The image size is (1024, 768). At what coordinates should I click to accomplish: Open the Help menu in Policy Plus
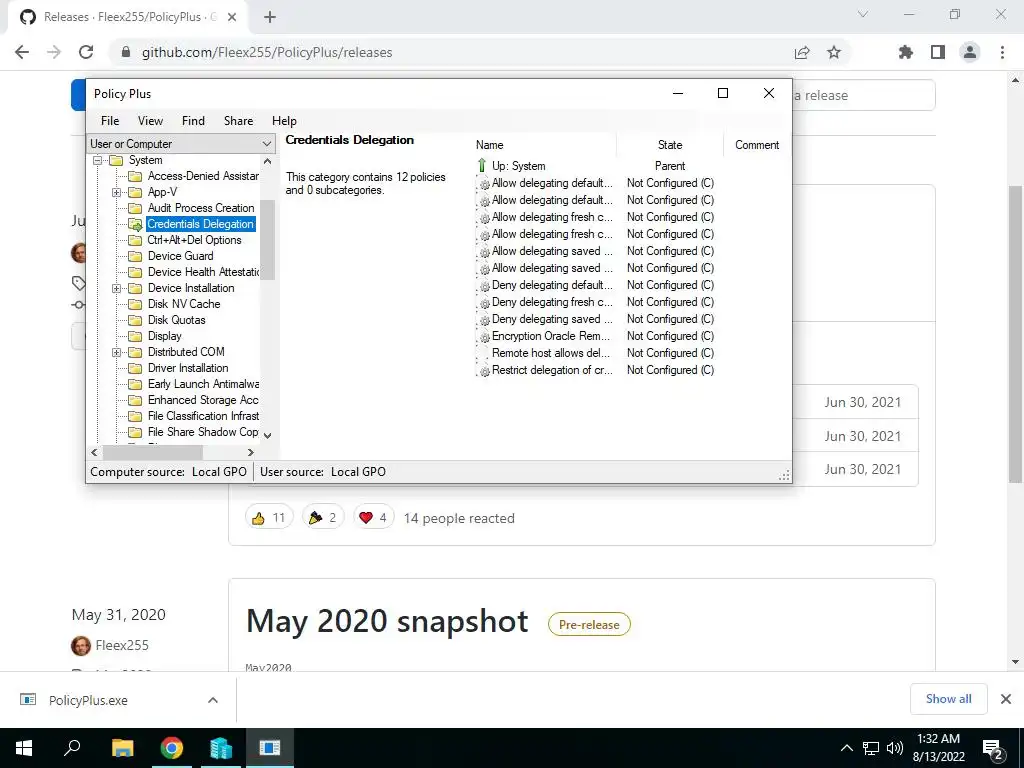click(284, 121)
